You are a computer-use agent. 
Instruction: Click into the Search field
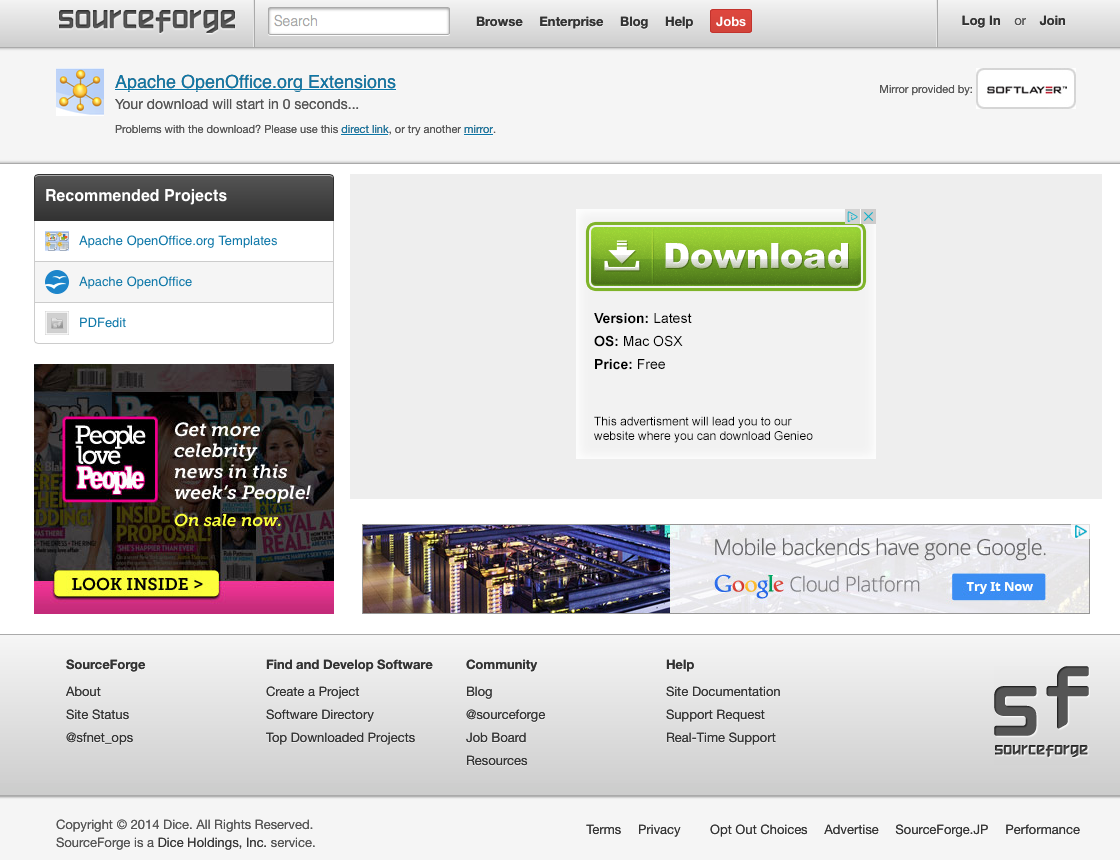tap(359, 21)
